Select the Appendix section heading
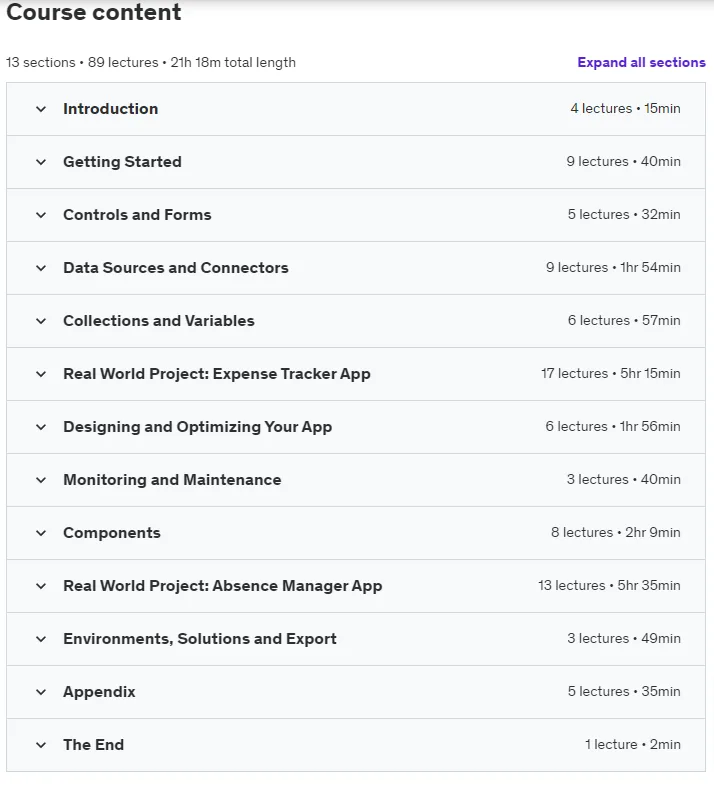714x791 pixels. pyautogui.click(x=99, y=692)
